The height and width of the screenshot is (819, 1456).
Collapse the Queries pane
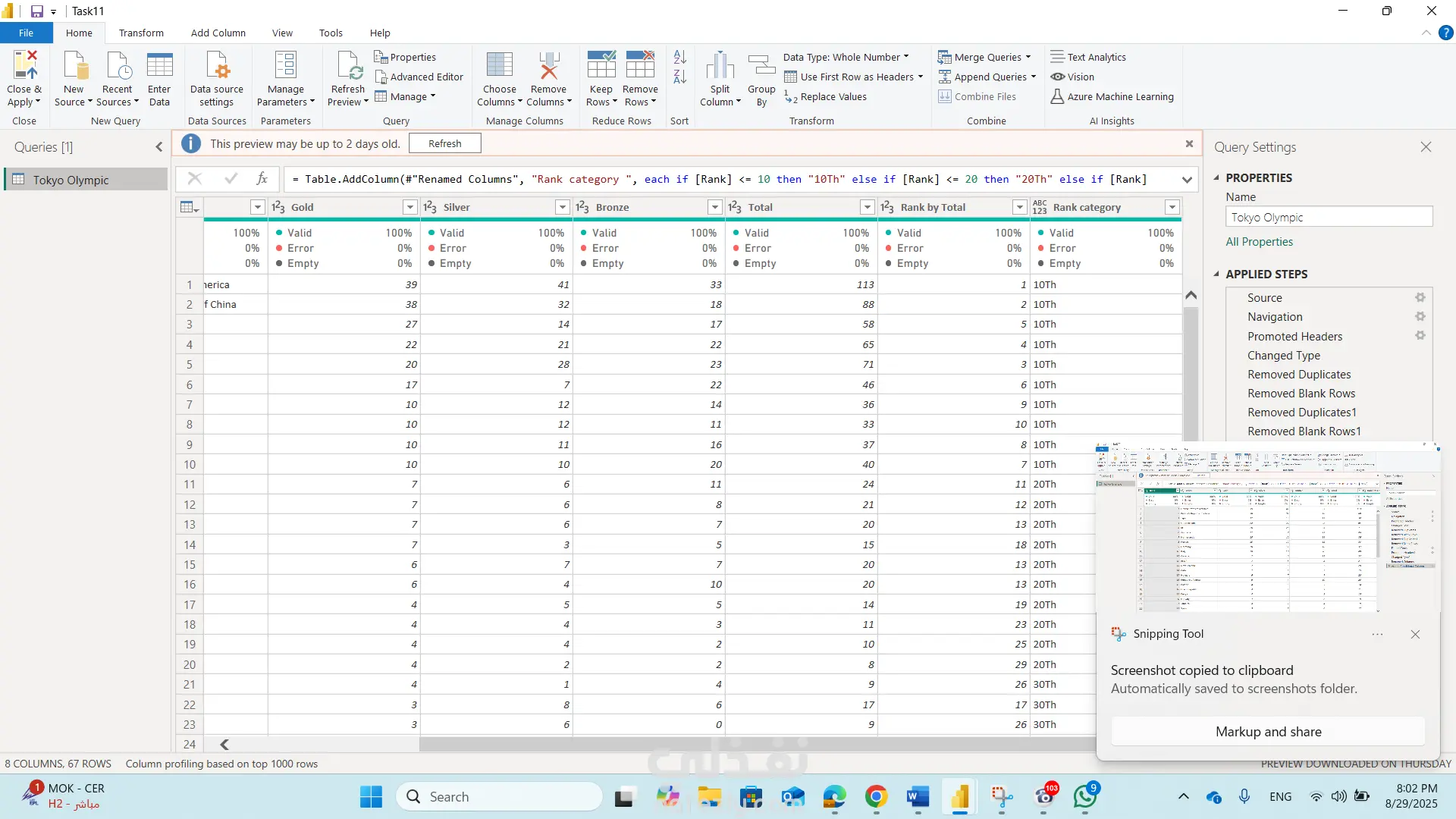pos(158,147)
